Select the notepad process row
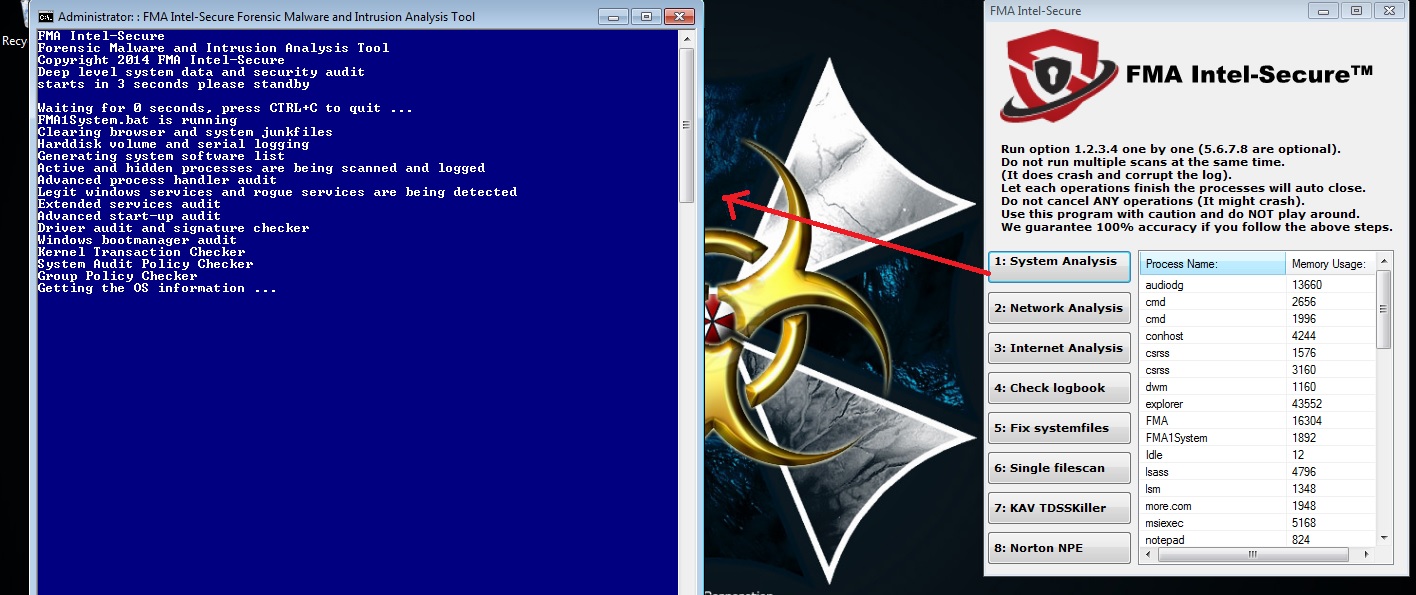 click(1258, 540)
